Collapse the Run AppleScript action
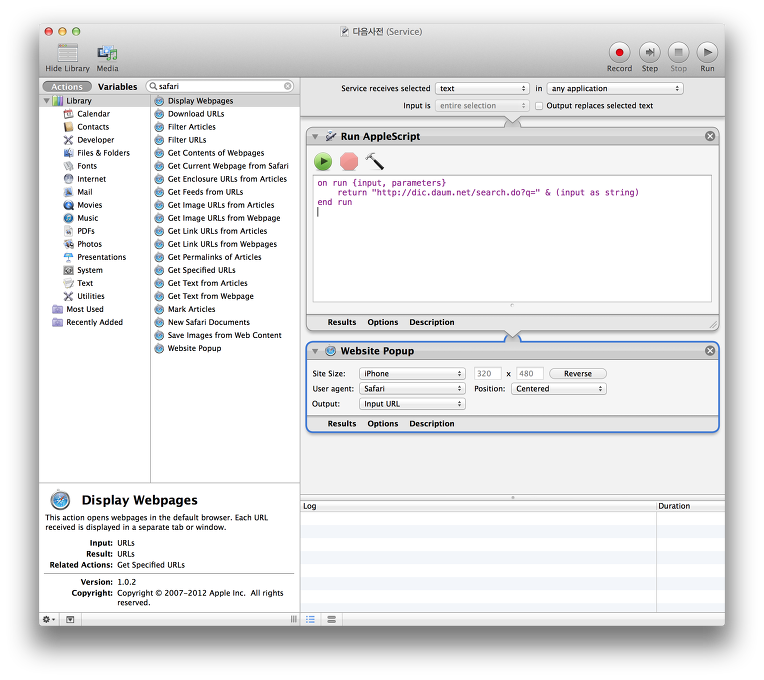764x680 pixels. (315, 137)
